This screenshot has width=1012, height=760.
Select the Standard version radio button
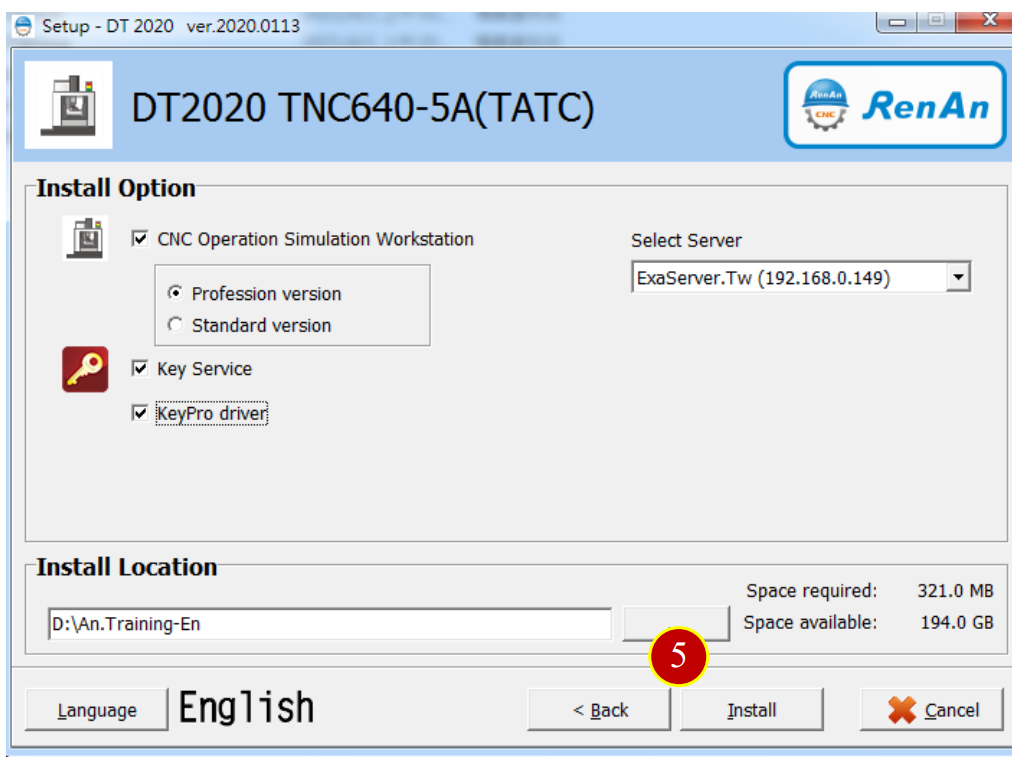point(175,325)
